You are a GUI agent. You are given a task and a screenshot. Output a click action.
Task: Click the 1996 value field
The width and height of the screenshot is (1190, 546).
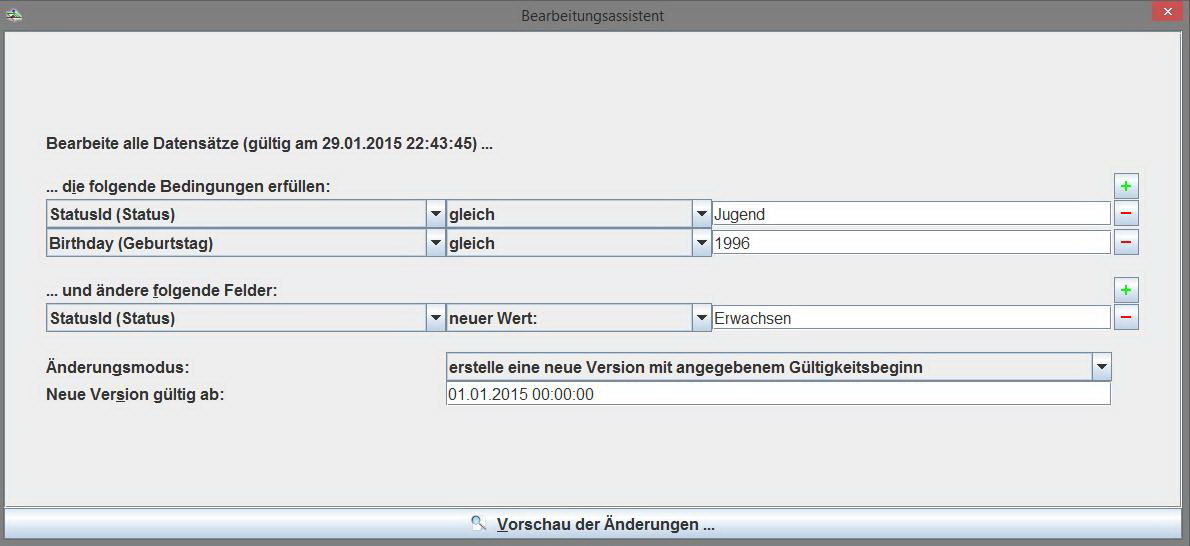coord(911,243)
